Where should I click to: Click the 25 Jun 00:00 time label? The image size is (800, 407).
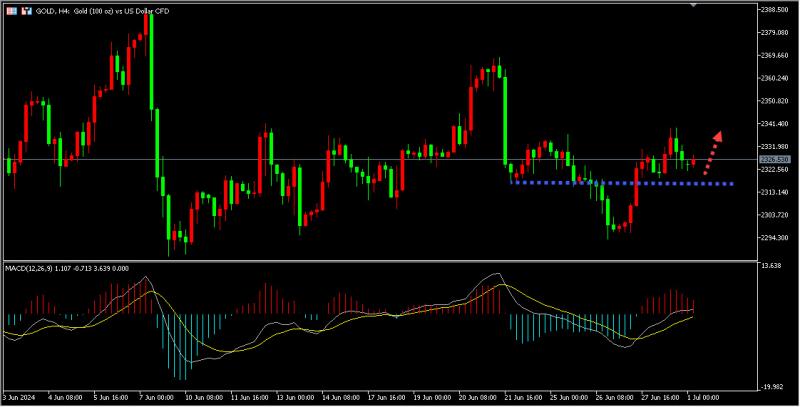[x=570, y=397]
